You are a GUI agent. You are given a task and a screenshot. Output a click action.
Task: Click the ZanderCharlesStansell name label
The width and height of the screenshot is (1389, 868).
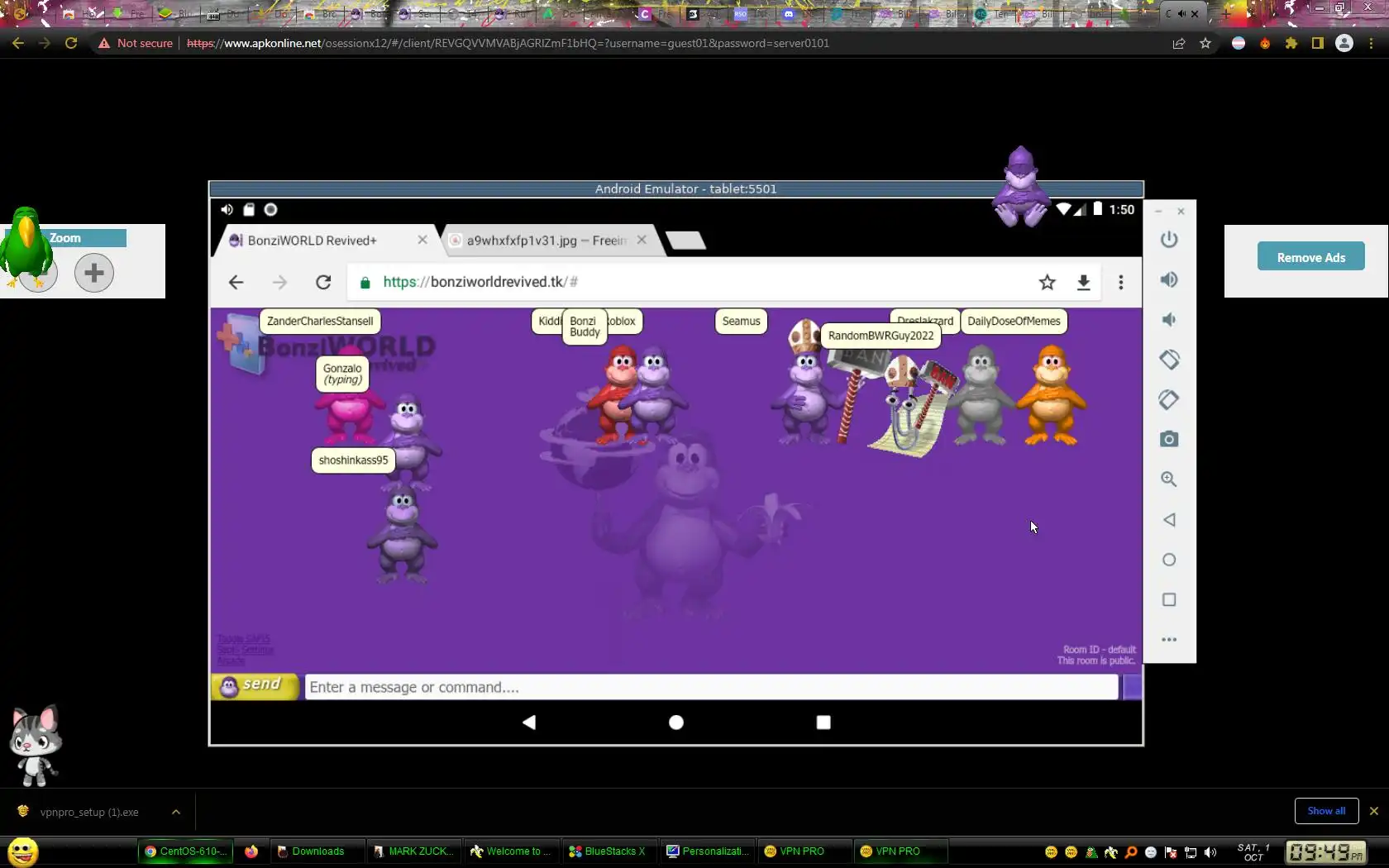[x=319, y=322]
